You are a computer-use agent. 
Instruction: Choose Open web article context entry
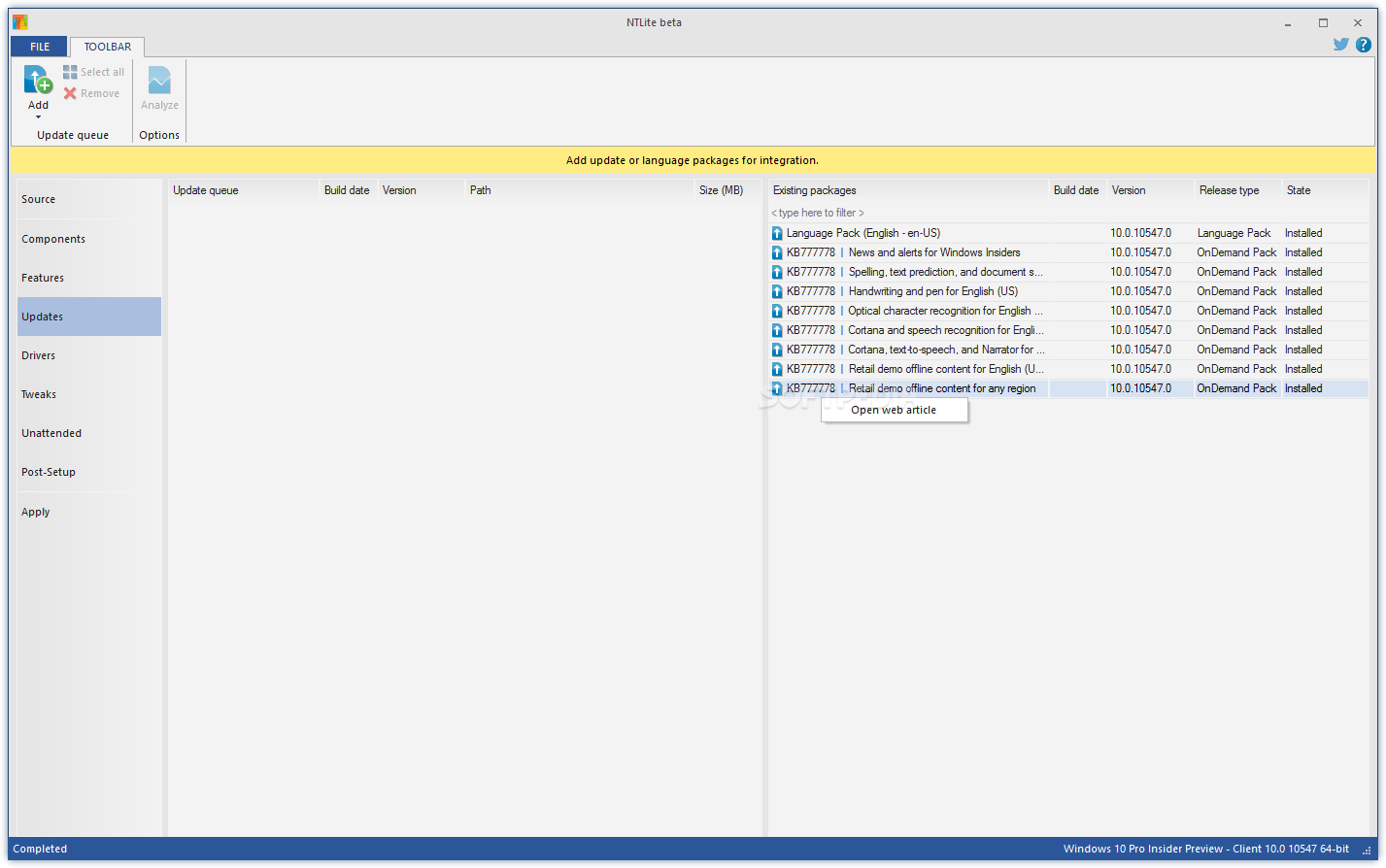pos(895,411)
